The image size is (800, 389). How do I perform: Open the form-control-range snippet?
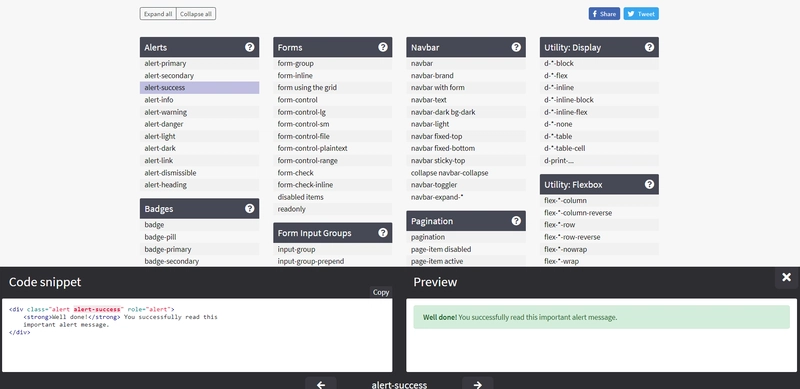tap(333, 160)
